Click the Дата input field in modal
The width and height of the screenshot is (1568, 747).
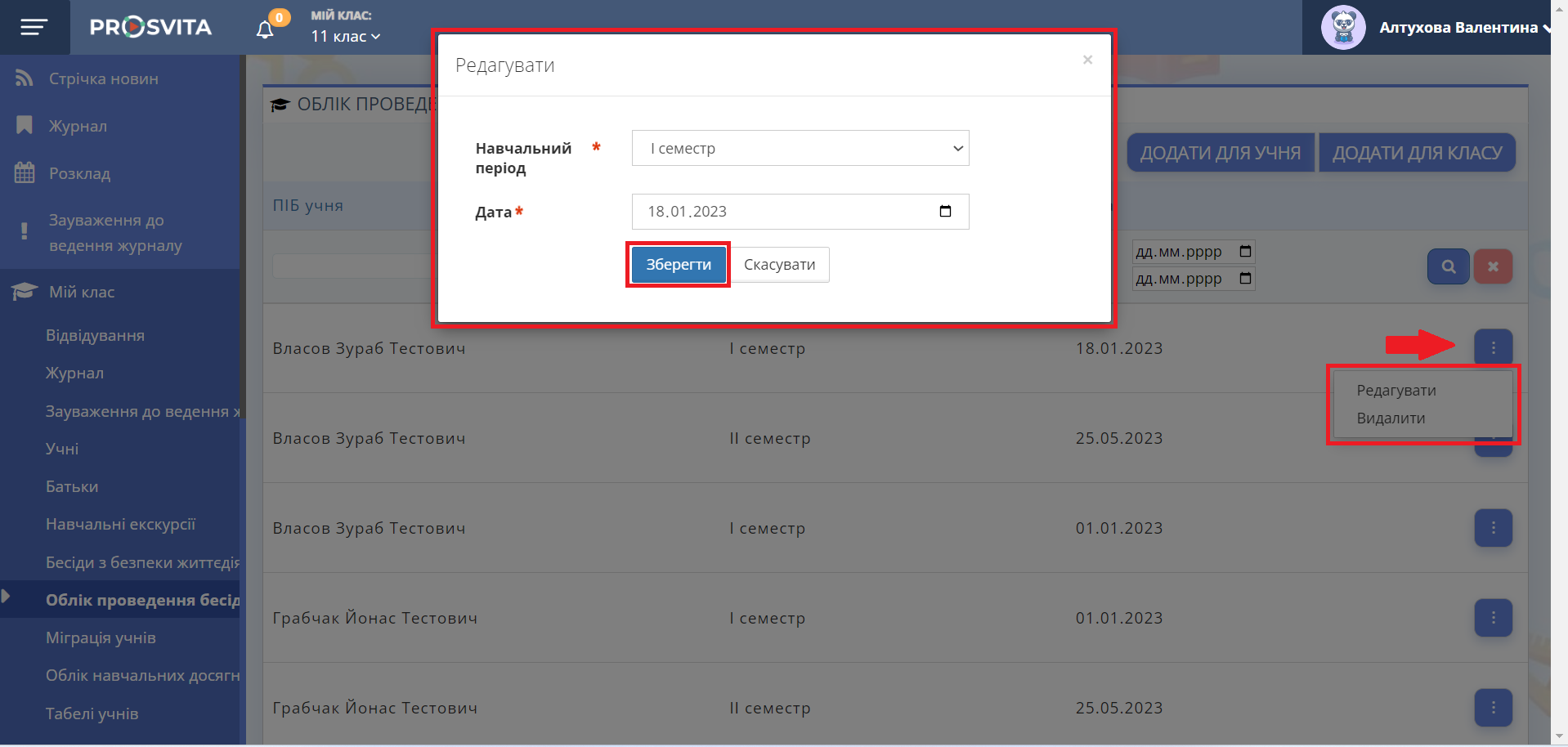point(777,212)
